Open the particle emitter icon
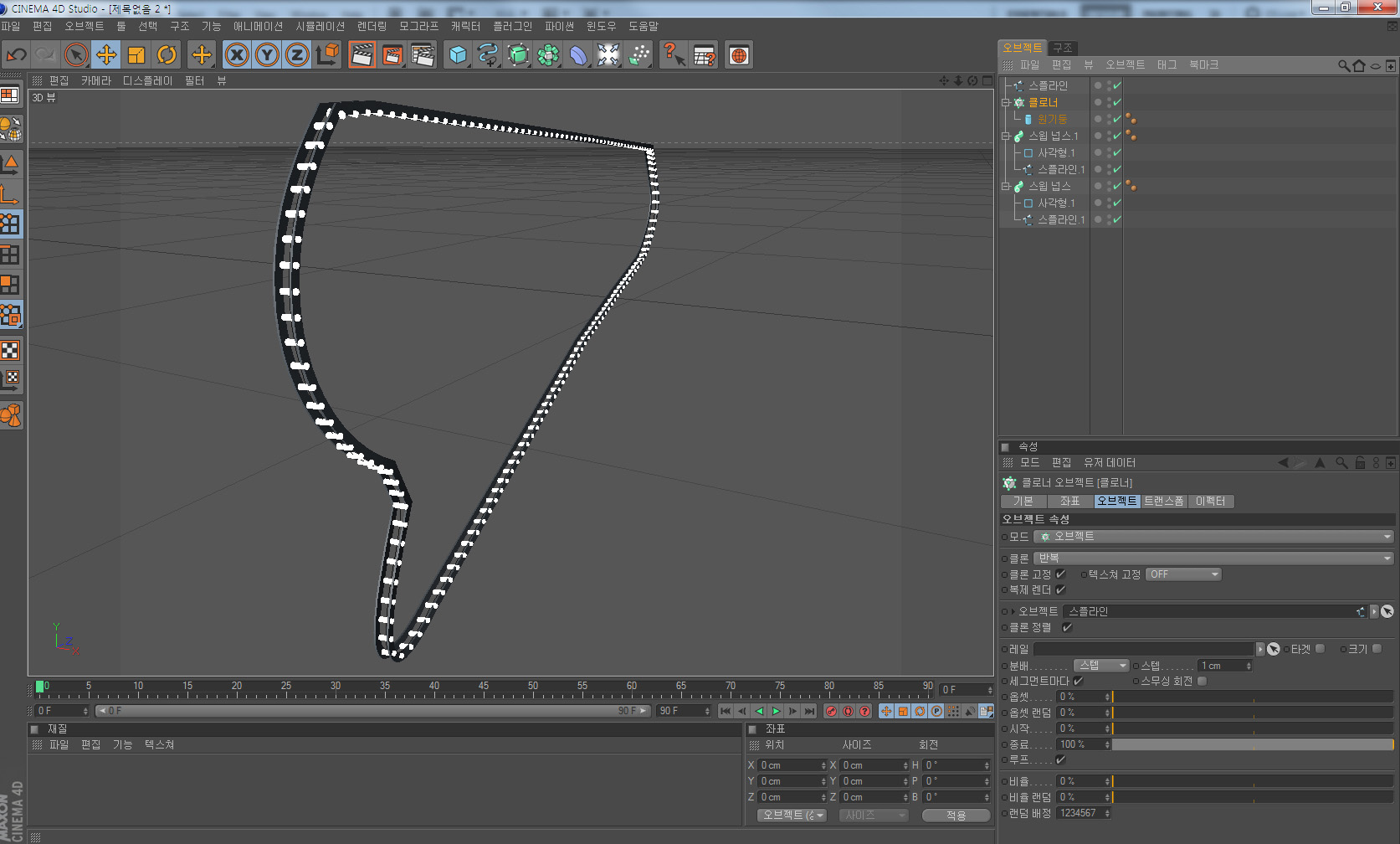This screenshot has width=1400, height=844. [x=638, y=55]
